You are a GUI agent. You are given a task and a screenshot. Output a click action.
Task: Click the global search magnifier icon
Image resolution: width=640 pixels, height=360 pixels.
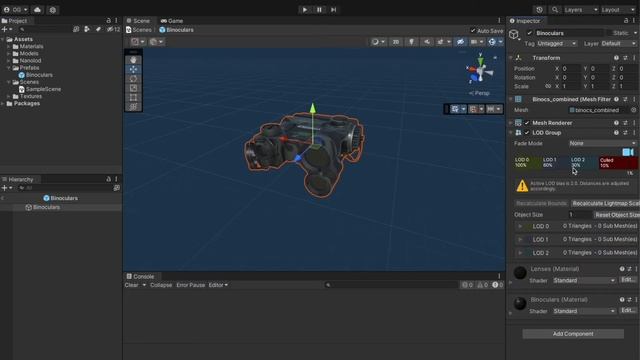click(x=555, y=10)
